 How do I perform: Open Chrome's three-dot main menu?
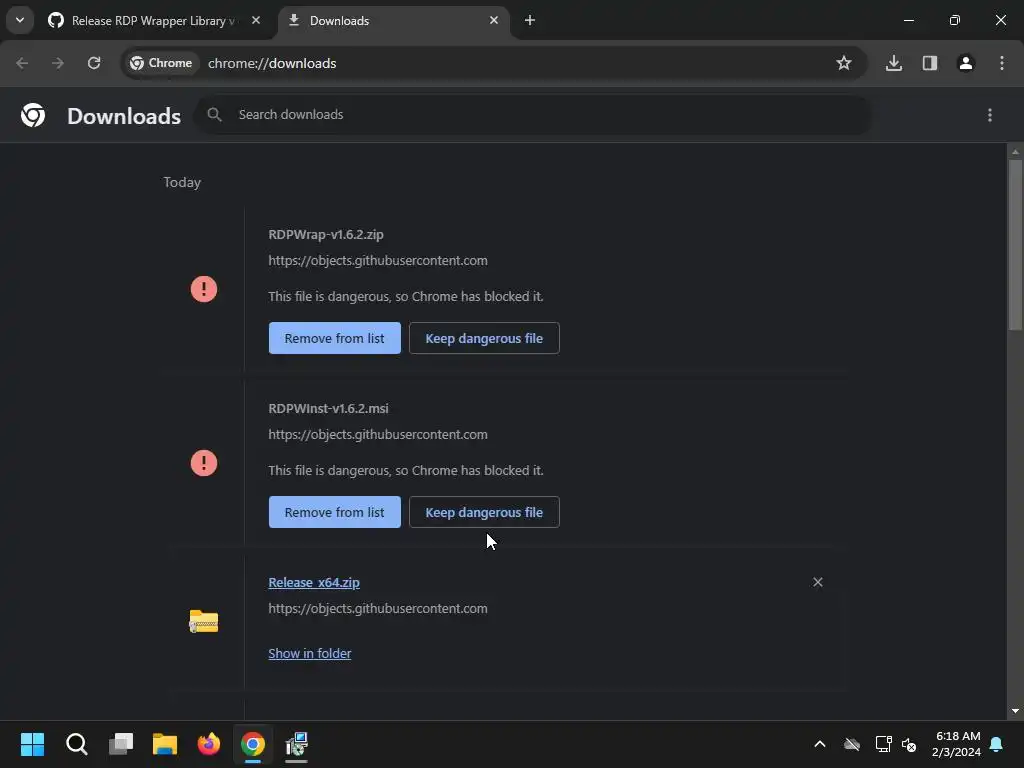[1002, 63]
